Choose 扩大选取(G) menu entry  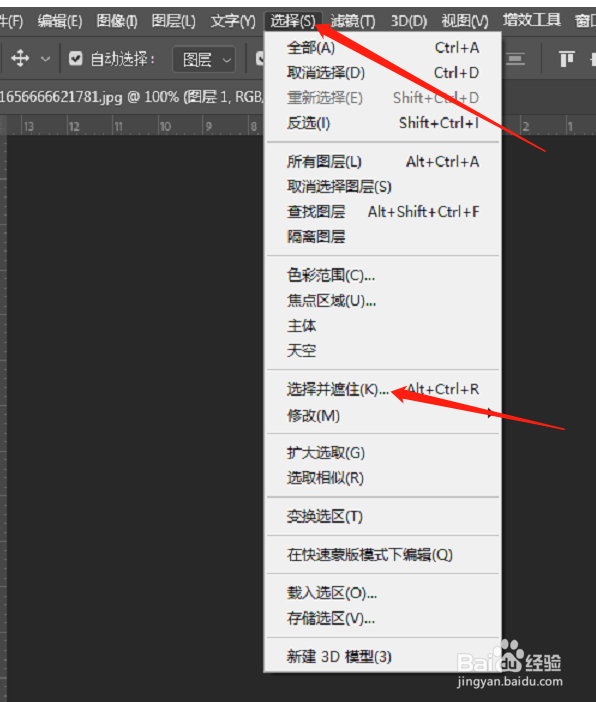(383, 453)
